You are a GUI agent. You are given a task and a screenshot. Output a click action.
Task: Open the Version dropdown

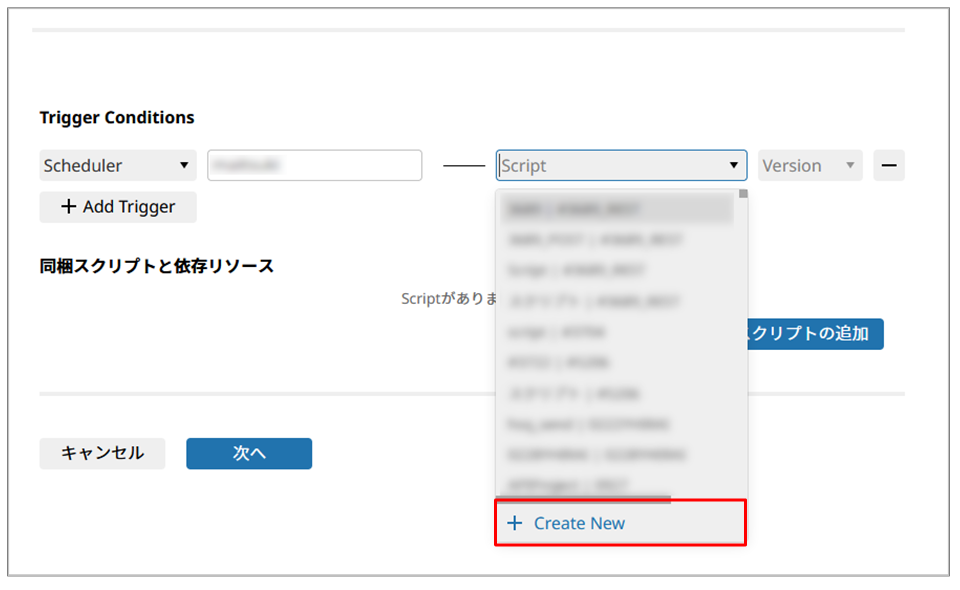tap(809, 166)
